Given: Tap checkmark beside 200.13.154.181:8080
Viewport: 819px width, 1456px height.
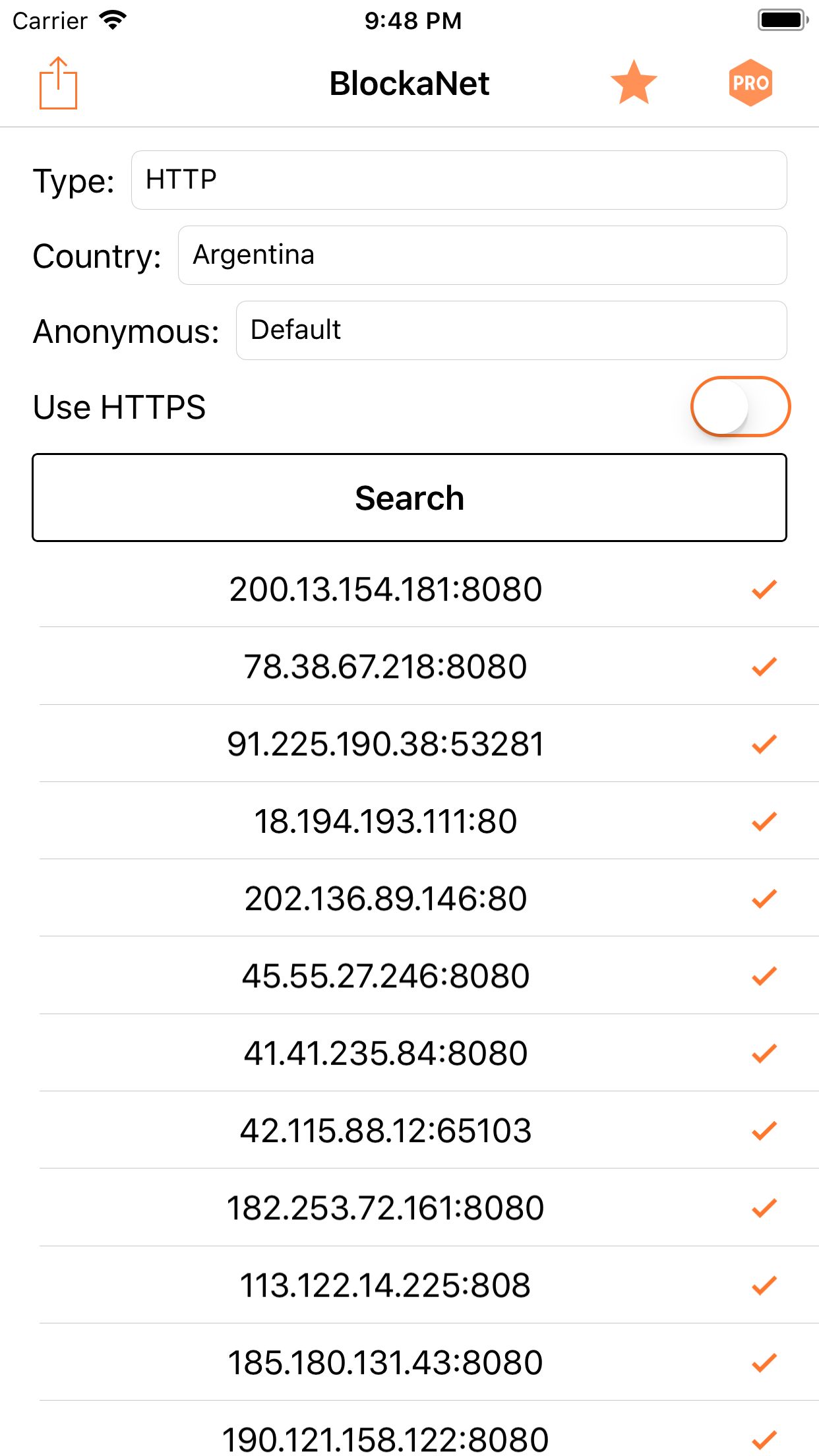Looking at the screenshot, I should click(x=764, y=589).
